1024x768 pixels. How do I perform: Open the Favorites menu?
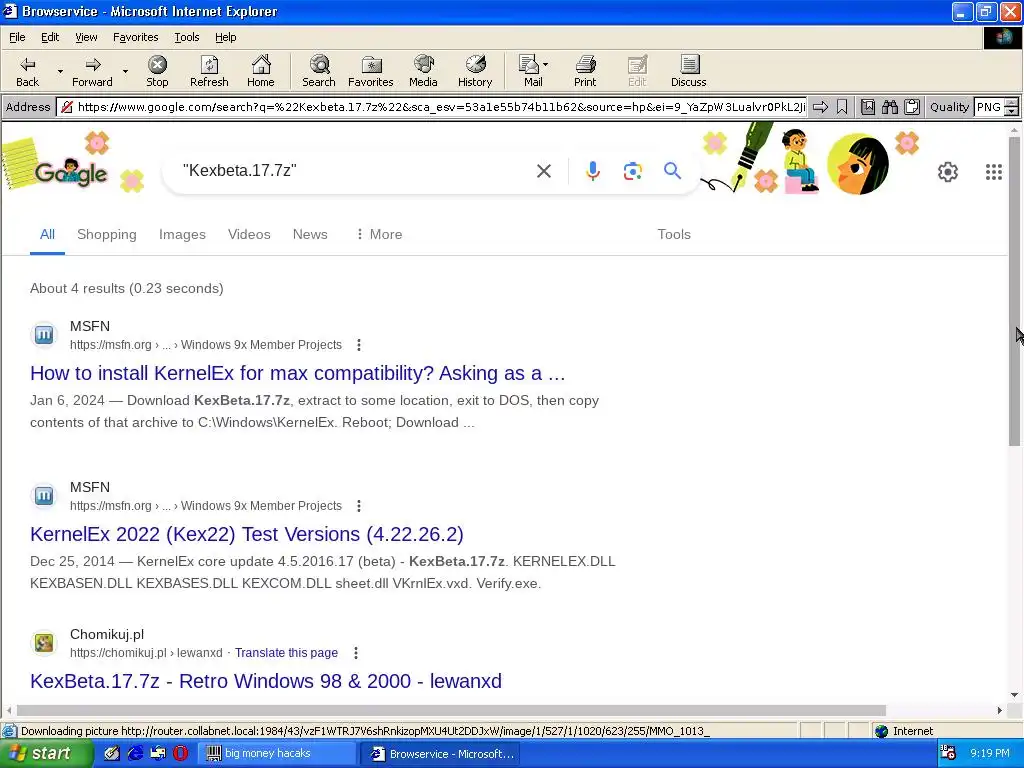pos(135,37)
